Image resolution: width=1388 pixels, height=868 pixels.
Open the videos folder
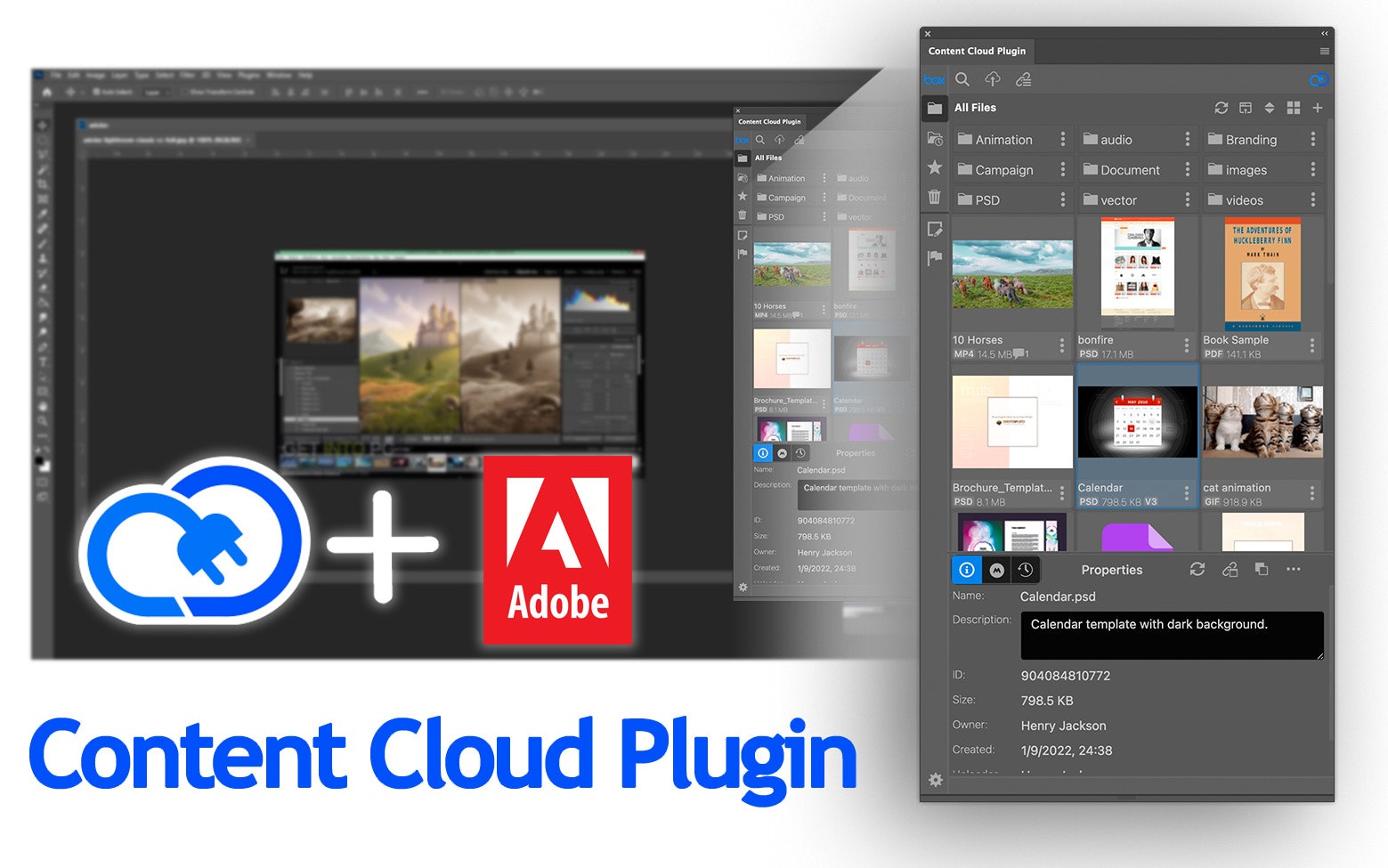1244,200
